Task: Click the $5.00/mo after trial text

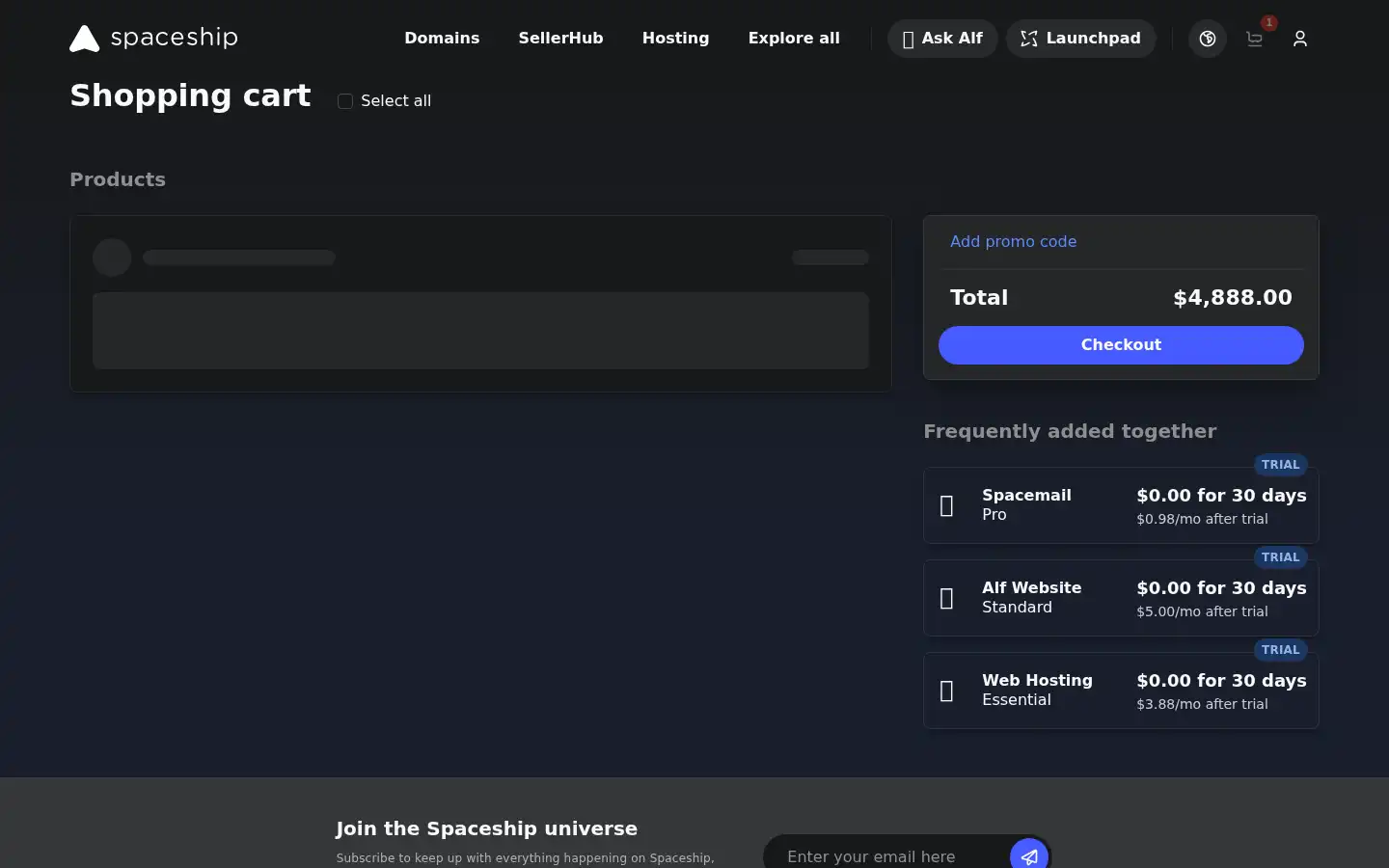Action: (x=1202, y=611)
